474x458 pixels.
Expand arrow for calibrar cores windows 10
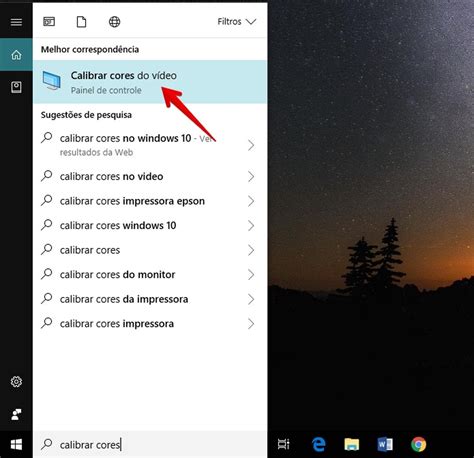(251, 226)
